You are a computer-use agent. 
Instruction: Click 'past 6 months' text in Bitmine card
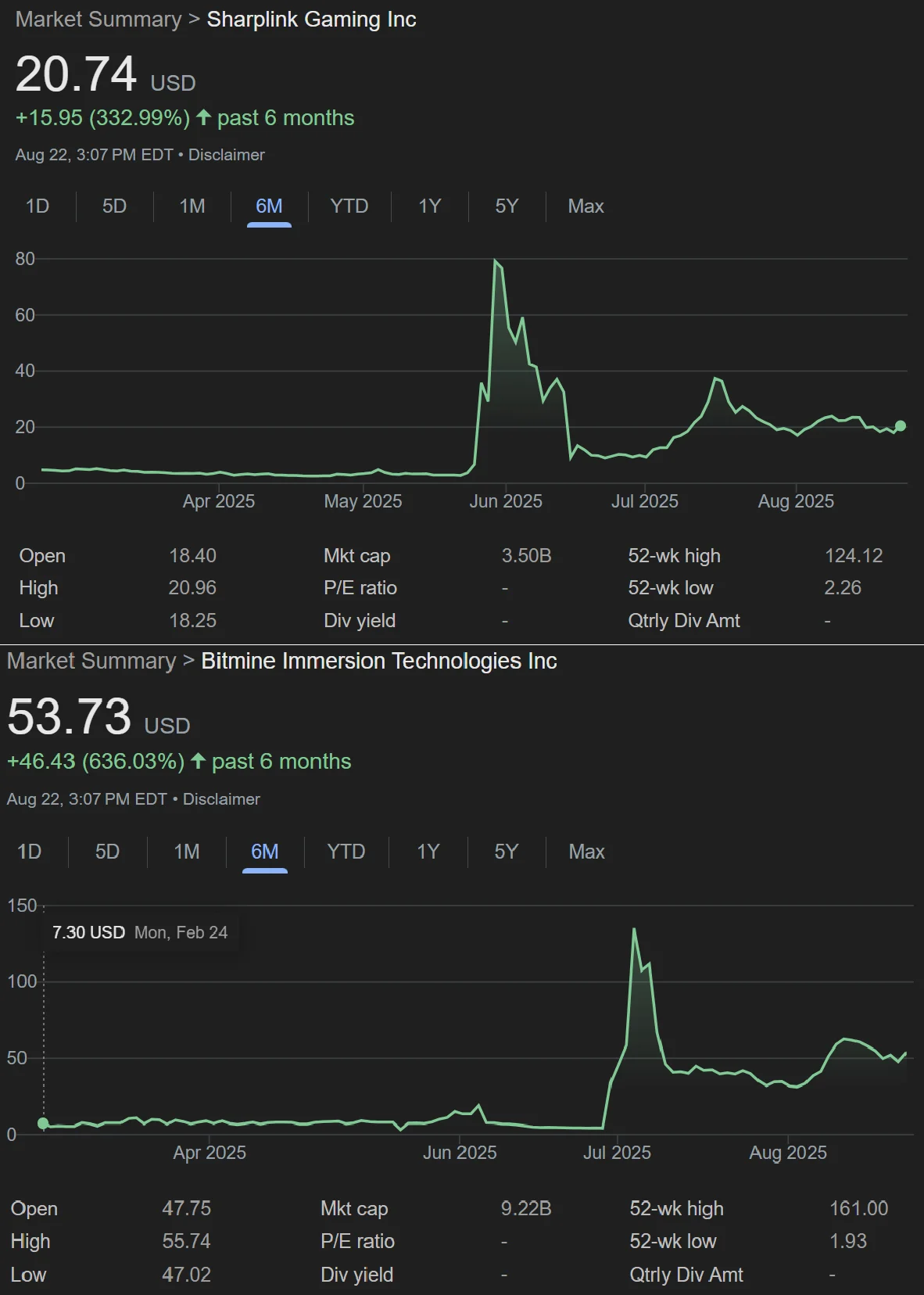click(x=281, y=761)
